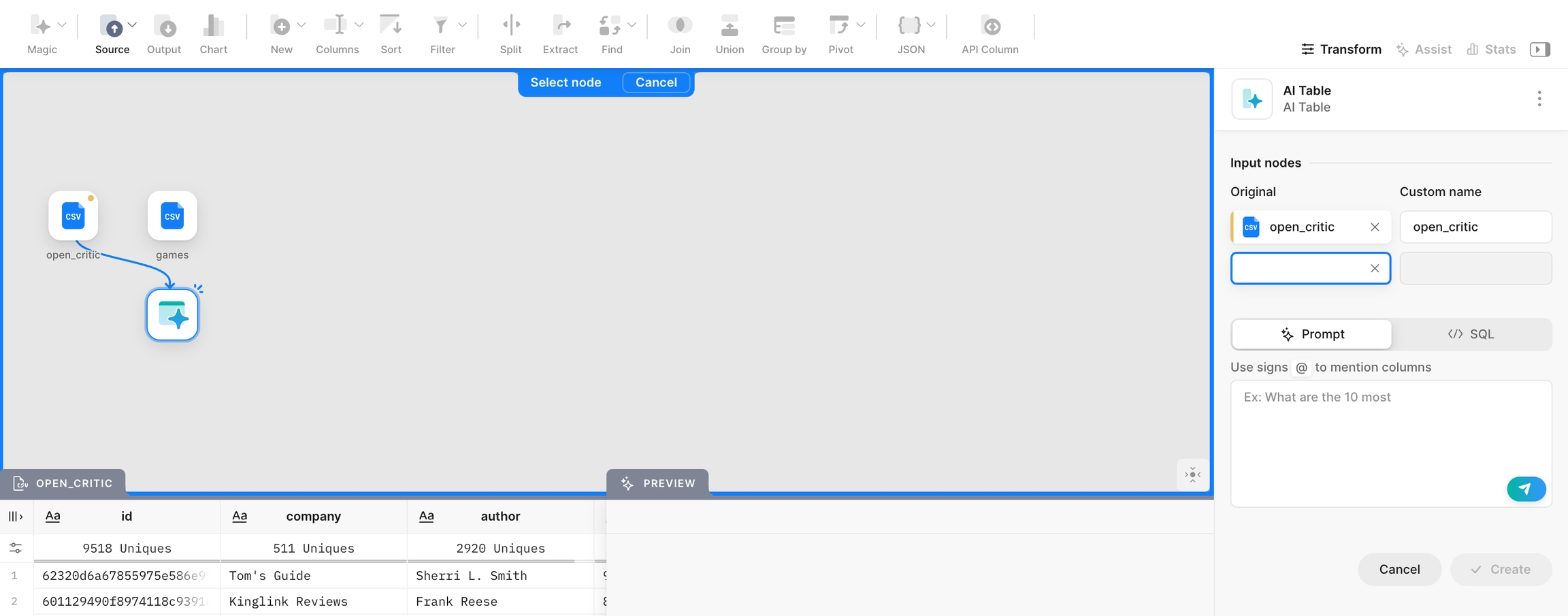Open the Stats tab
This screenshot has height=616, width=1568.
[x=1492, y=49]
